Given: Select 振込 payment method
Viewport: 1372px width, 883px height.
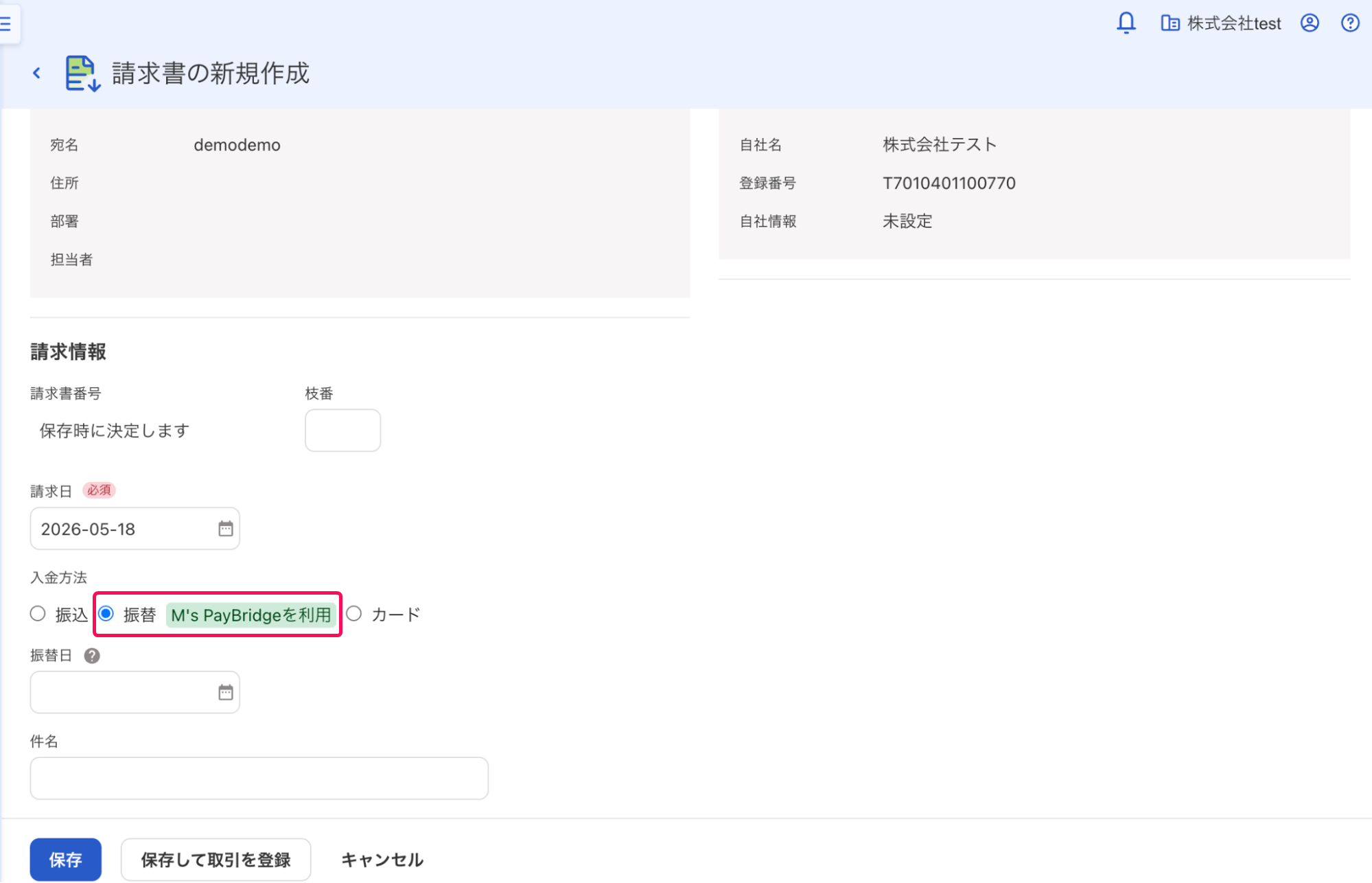Looking at the screenshot, I should pyautogui.click(x=38, y=614).
